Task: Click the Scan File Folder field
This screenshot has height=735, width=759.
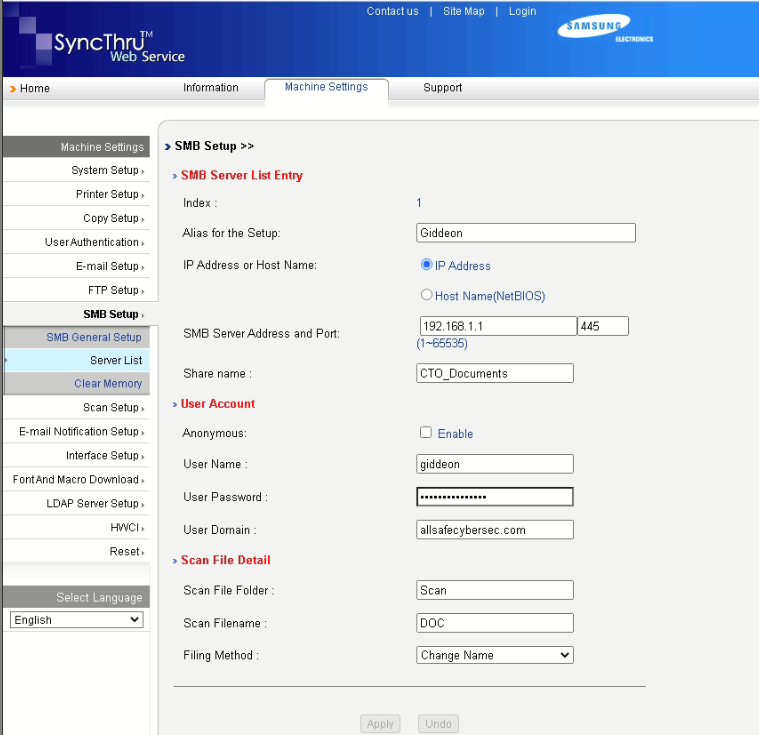Action: pos(495,590)
